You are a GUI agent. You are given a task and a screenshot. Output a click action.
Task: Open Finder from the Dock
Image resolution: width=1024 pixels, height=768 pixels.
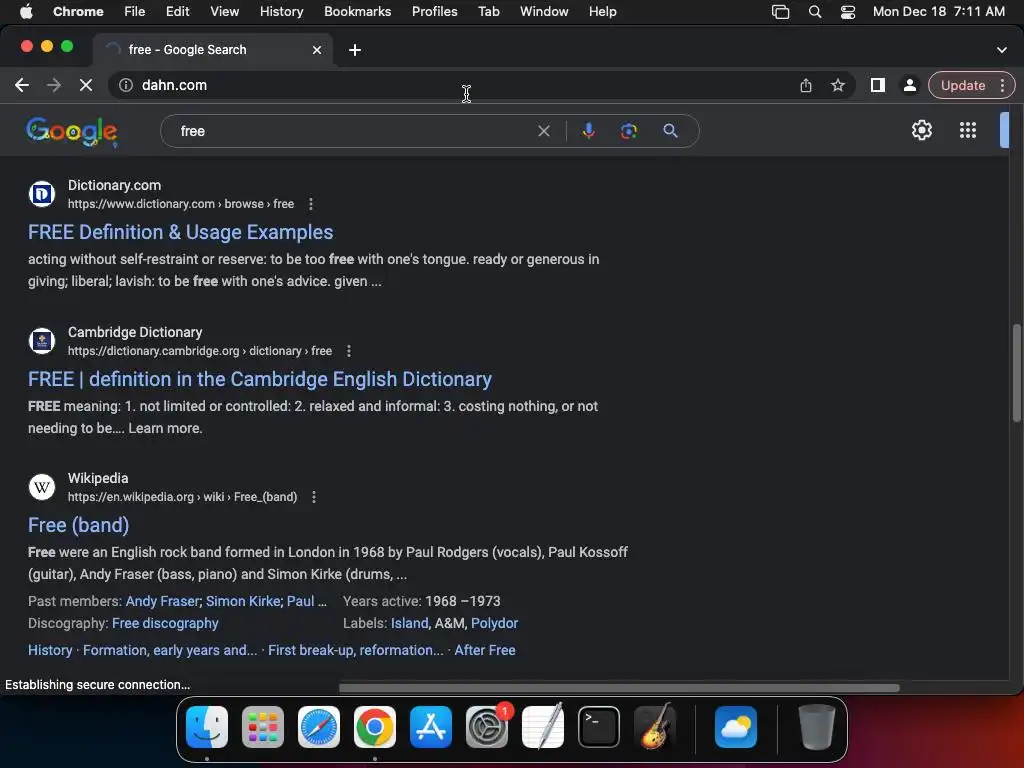point(207,727)
